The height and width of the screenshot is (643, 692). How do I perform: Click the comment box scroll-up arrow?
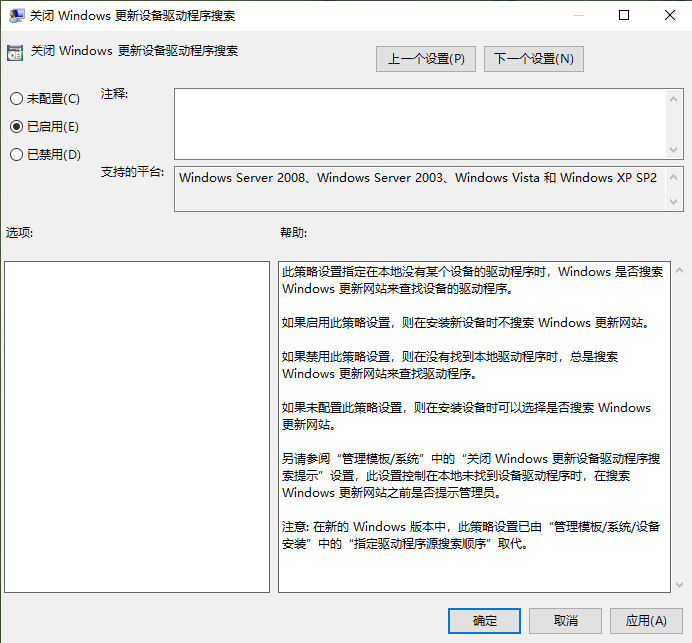pos(673,99)
